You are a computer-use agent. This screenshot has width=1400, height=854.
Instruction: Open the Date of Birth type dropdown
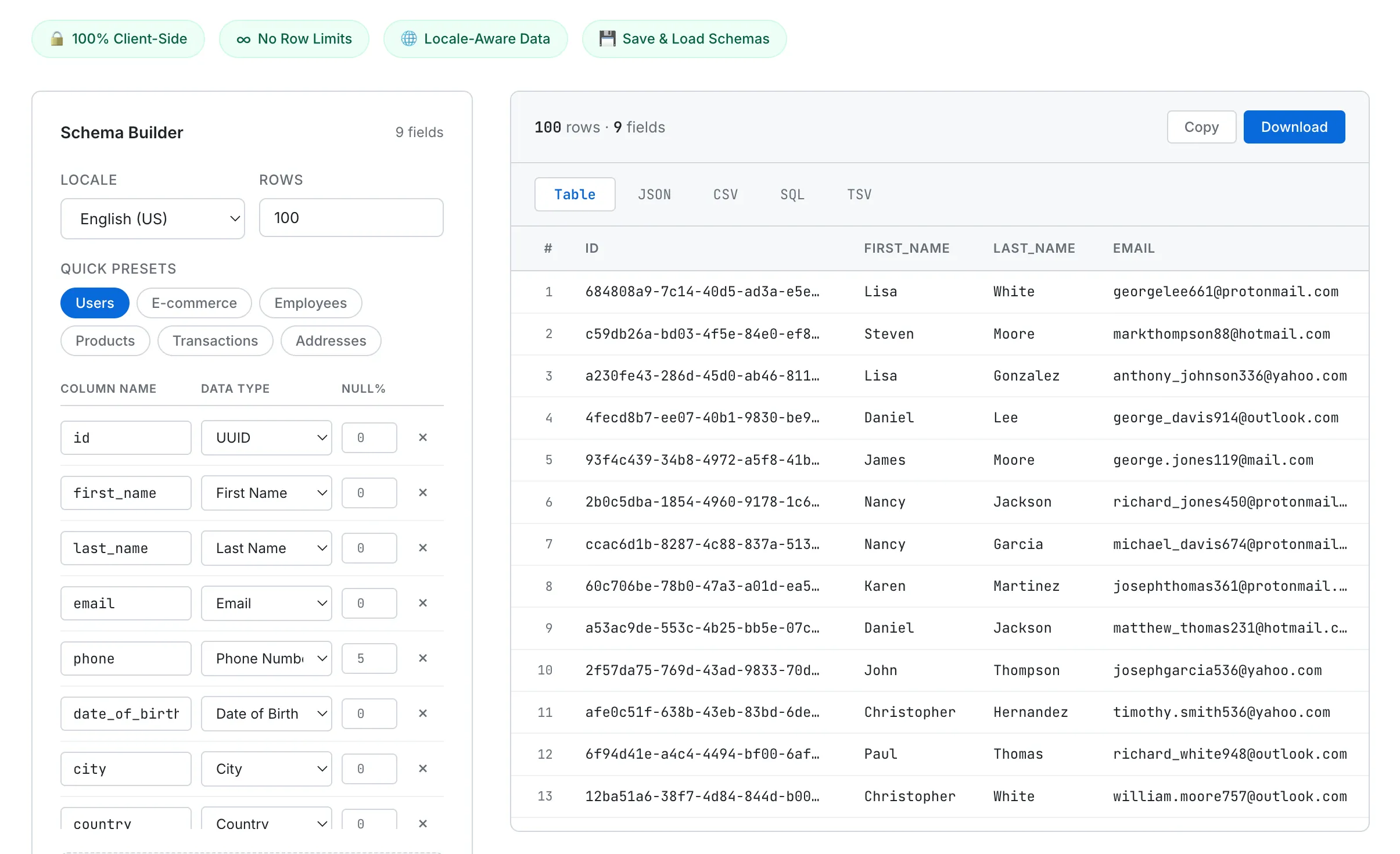266,713
